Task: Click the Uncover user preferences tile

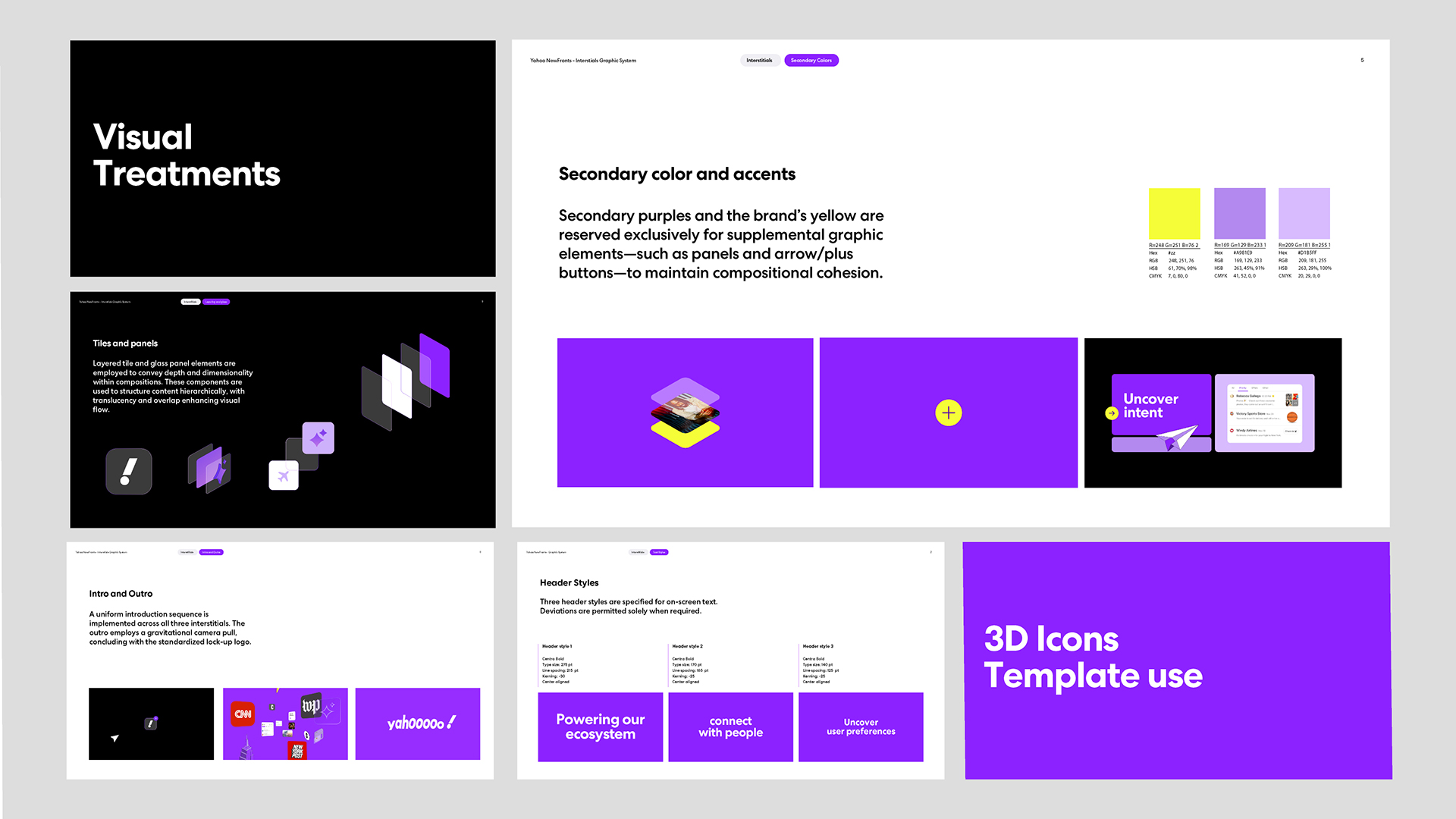Action: [861, 726]
